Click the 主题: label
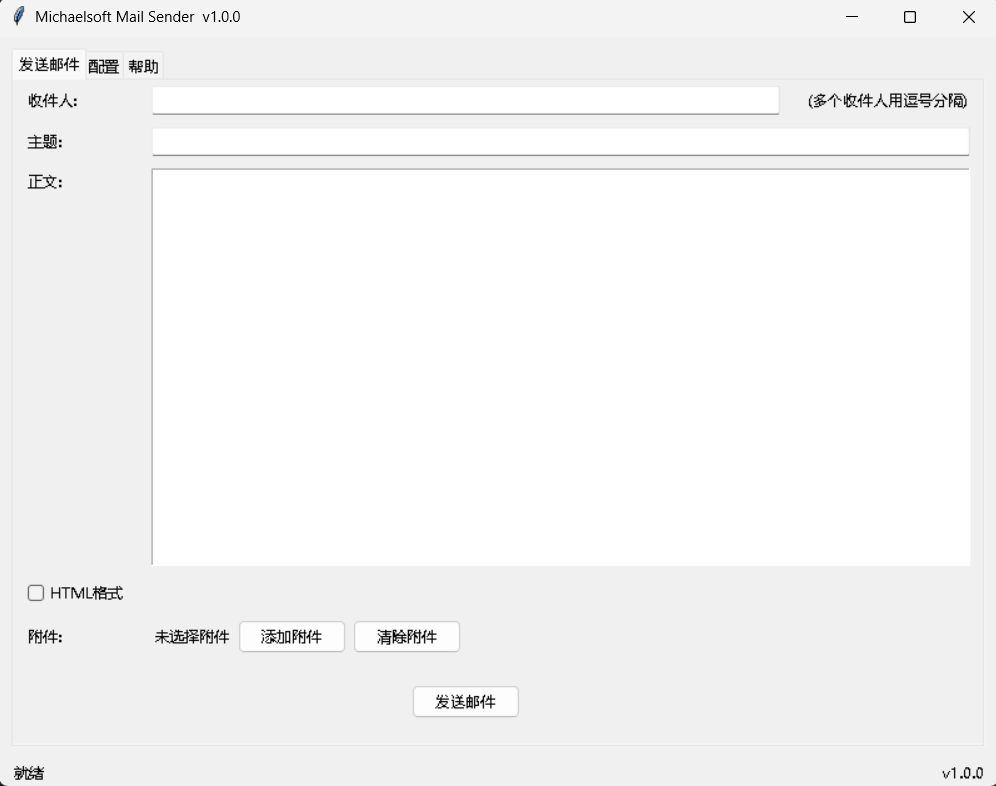Screen dimensions: 996x786 [45, 142]
